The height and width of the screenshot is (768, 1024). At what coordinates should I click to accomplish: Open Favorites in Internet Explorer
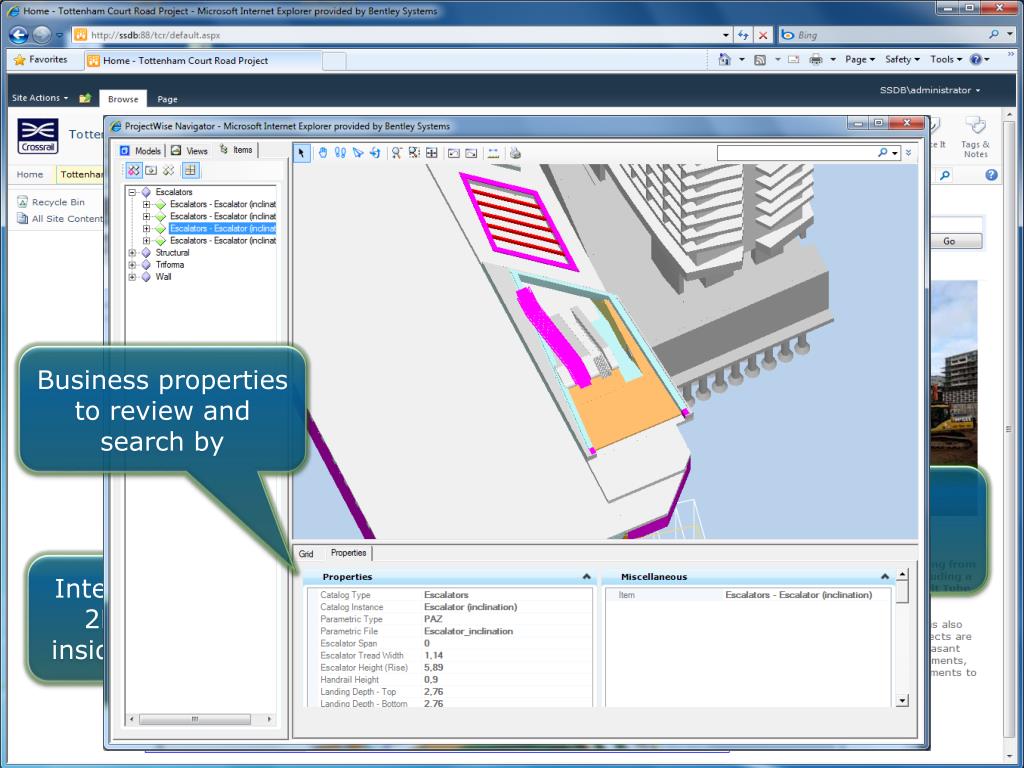(40, 59)
